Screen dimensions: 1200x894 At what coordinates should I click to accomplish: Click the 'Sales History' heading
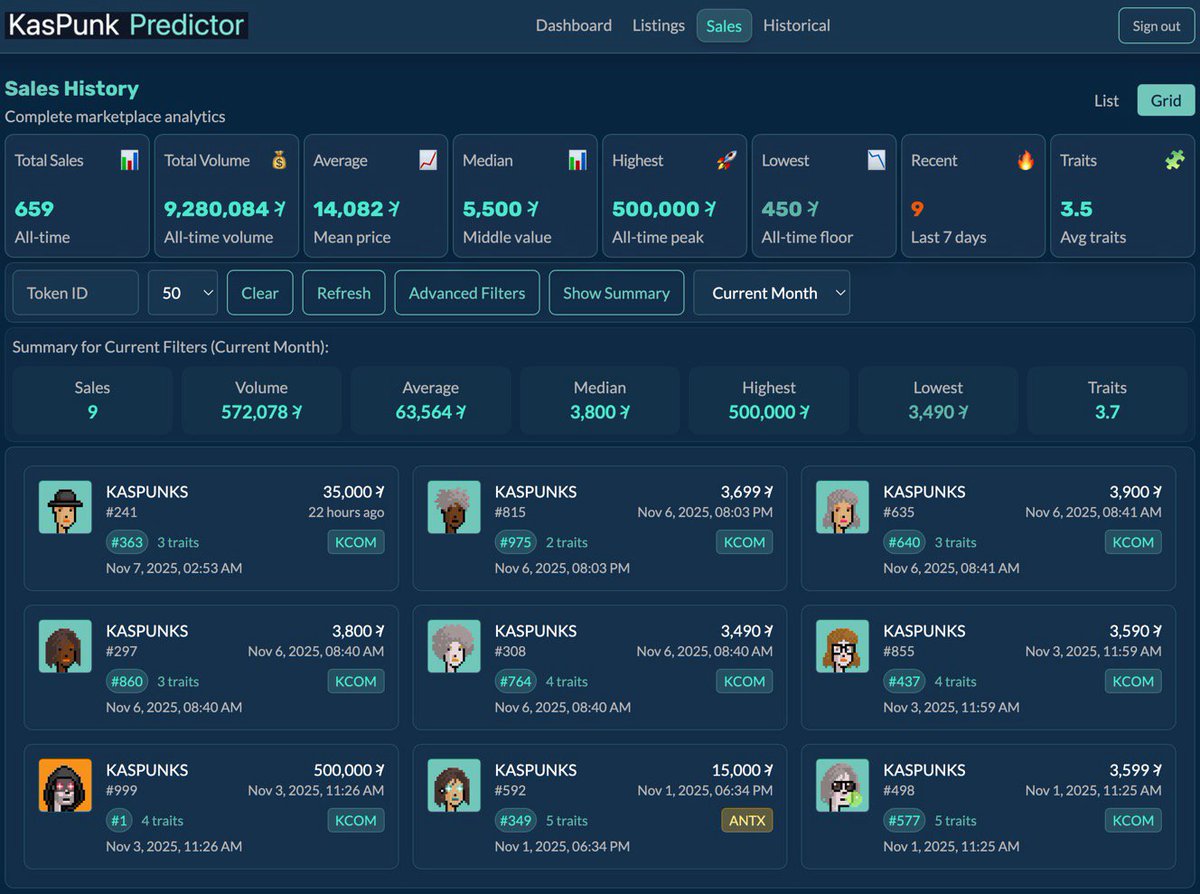point(72,88)
